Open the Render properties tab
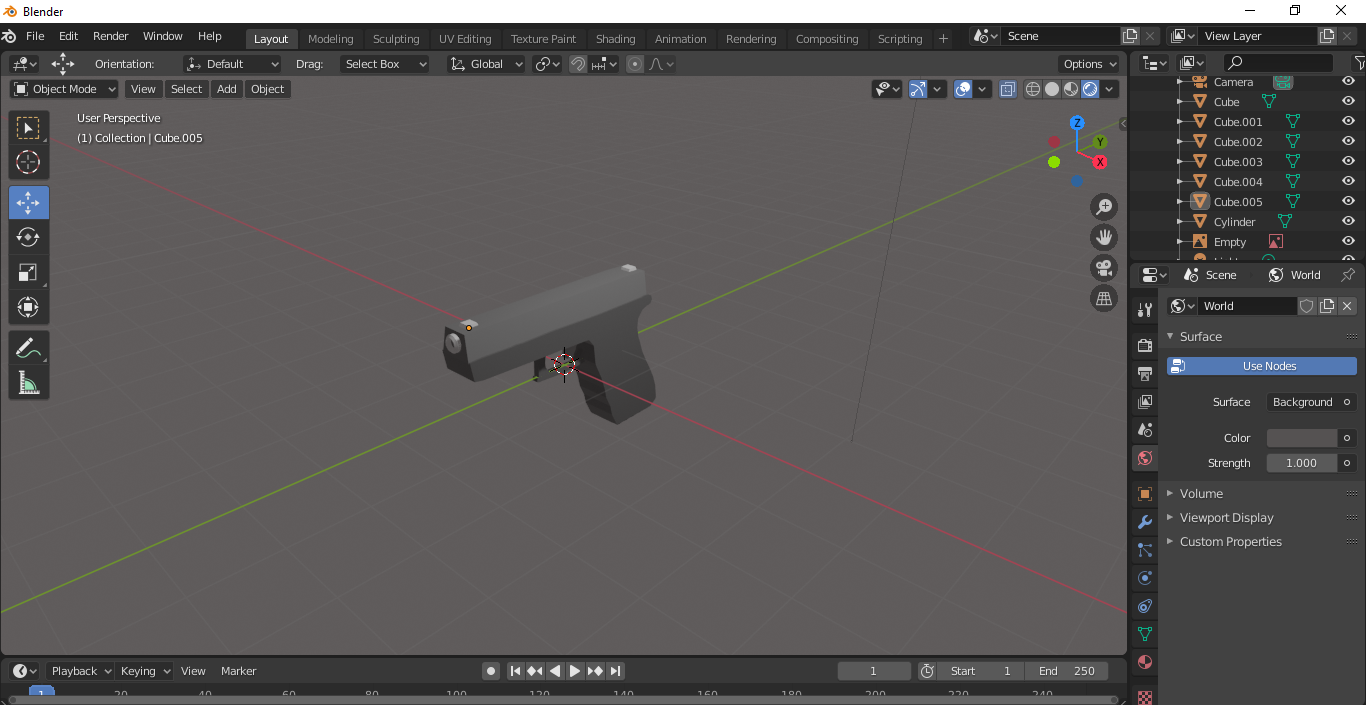 [x=1145, y=346]
